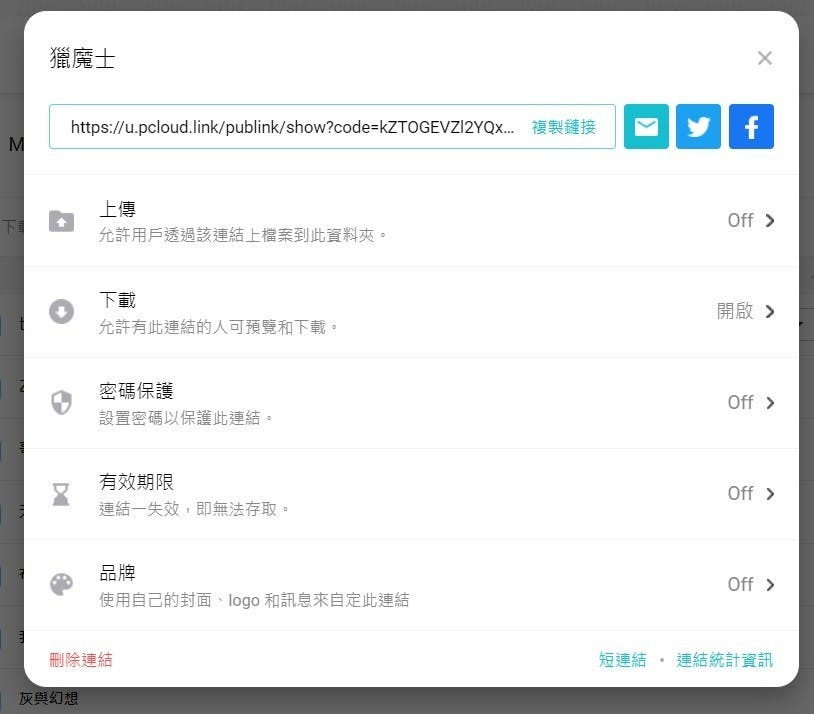Screen dimensions: 814x714
Task: Click the upload folder icon
Action: [62, 221]
